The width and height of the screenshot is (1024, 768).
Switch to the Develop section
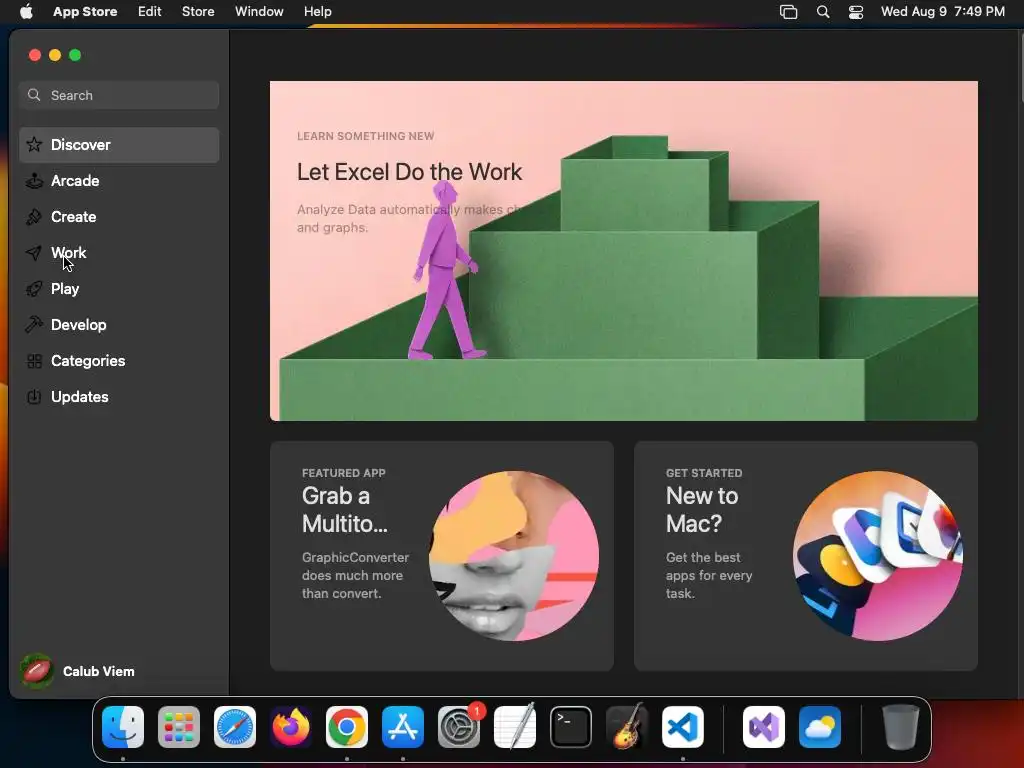coord(119,325)
